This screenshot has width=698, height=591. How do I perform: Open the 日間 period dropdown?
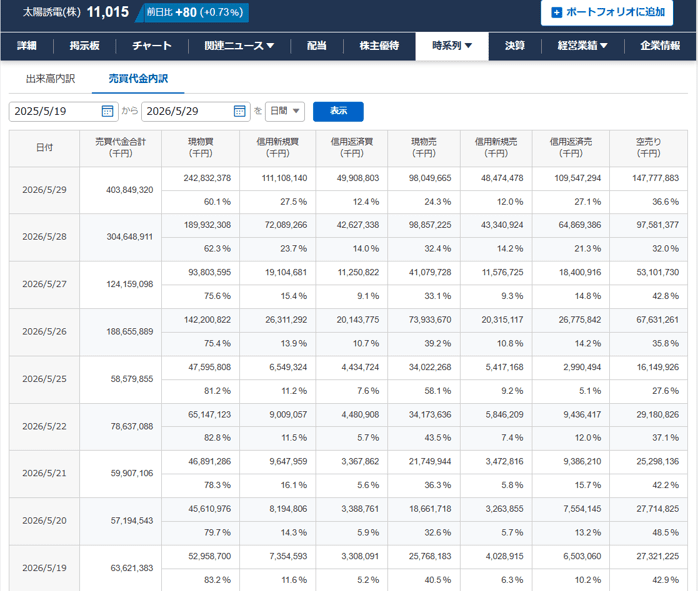pos(285,111)
